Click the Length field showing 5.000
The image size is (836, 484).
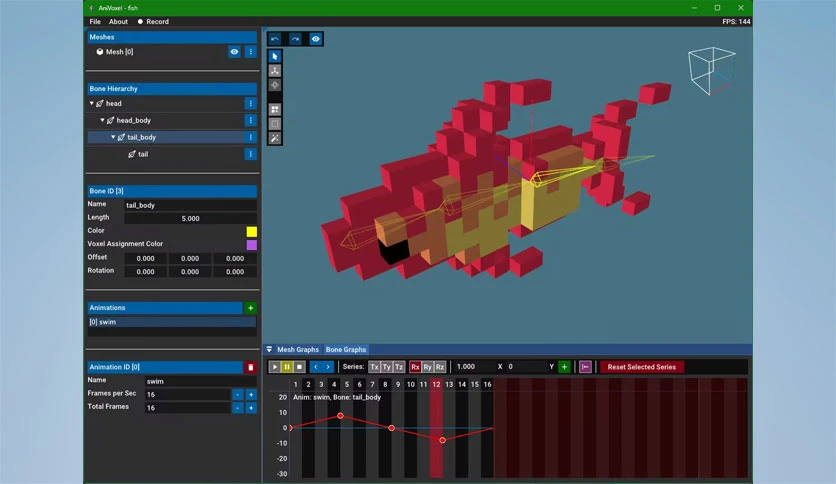point(190,219)
